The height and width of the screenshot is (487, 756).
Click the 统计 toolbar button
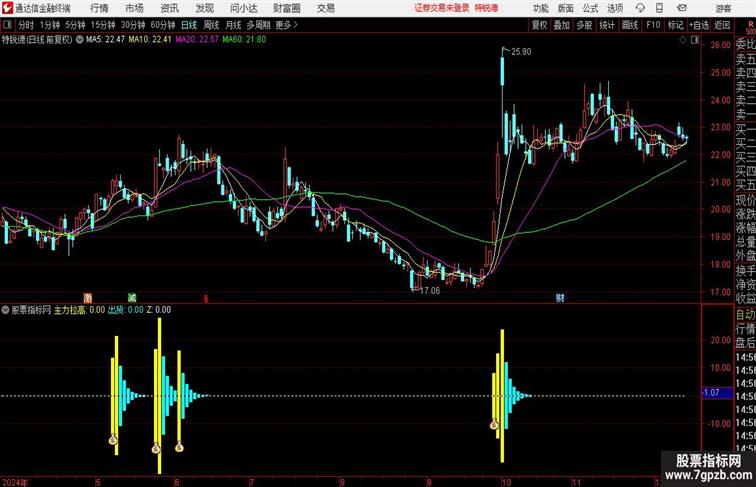tap(607, 25)
